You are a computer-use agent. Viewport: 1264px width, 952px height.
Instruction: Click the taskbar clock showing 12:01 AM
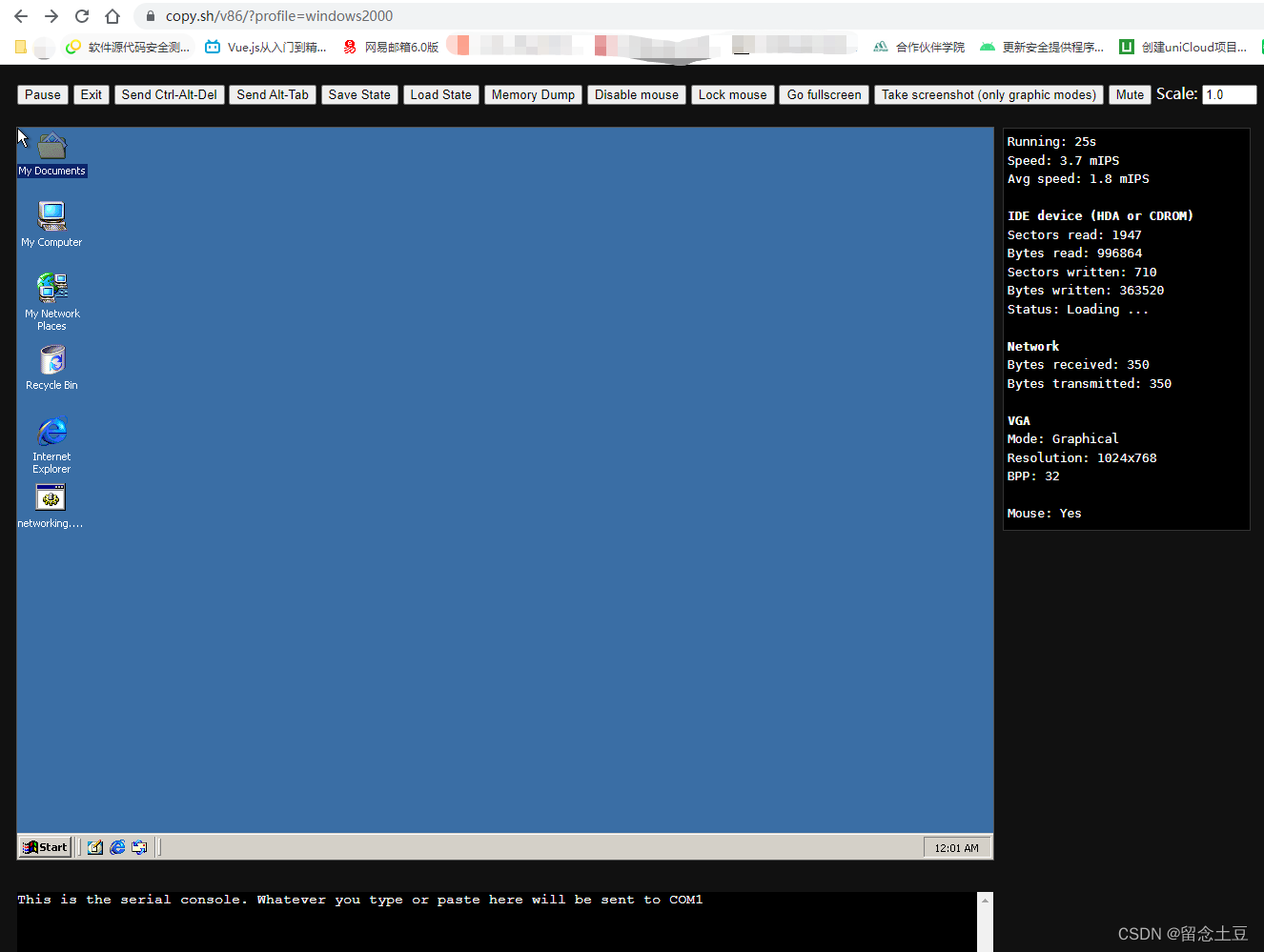[956, 848]
